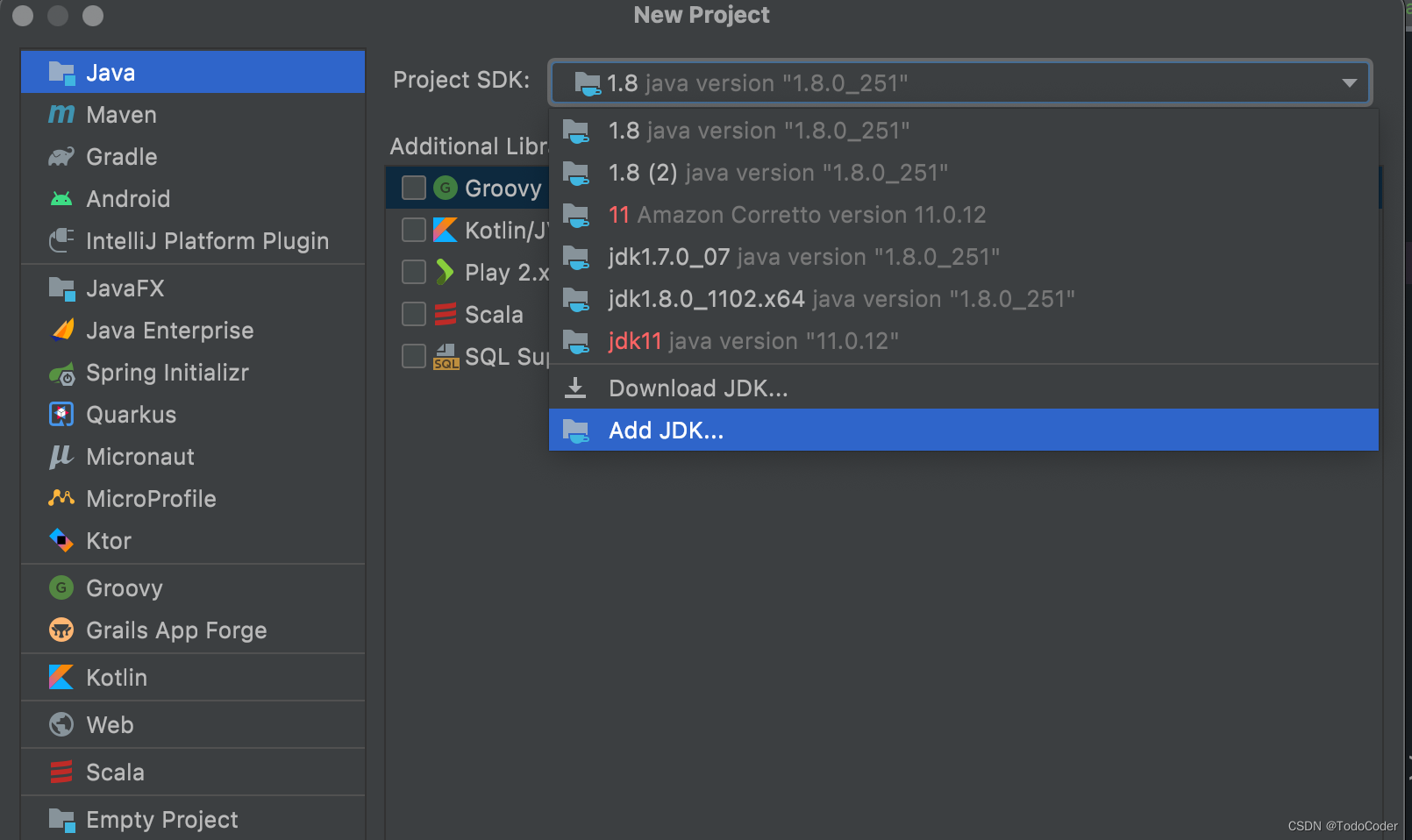Select jdk11 java version 11.0.12
This screenshot has height=840, width=1412.
(963, 341)
